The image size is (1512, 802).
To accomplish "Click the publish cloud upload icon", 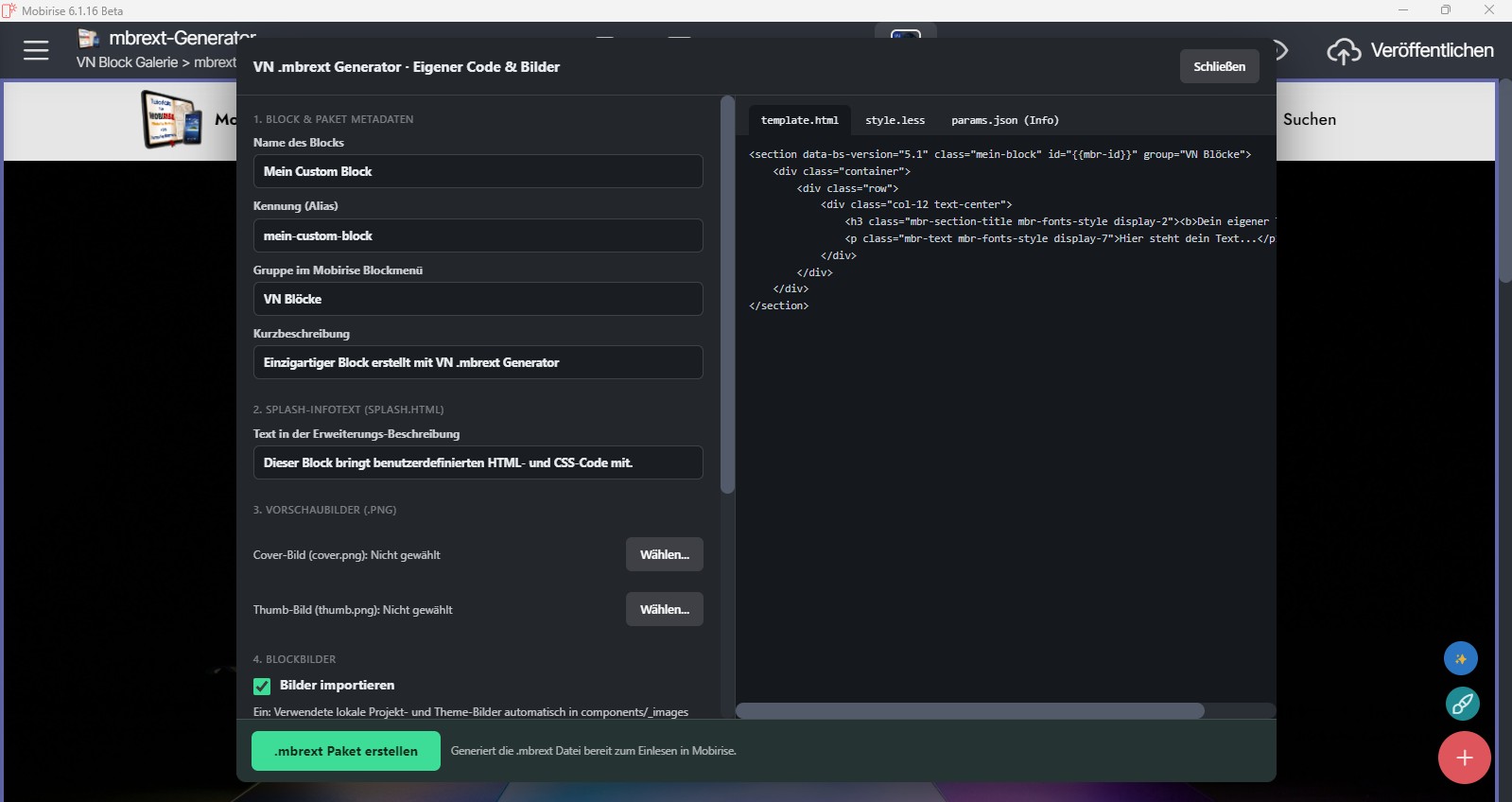I will pos(1344,51).
